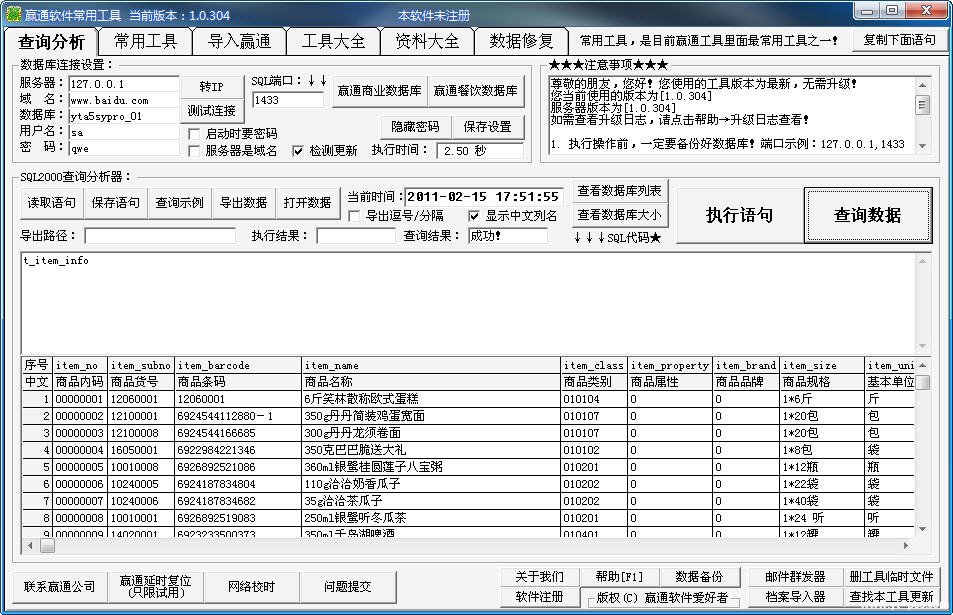
Task: Click the item_name column header
Action: tap(431, 365)
